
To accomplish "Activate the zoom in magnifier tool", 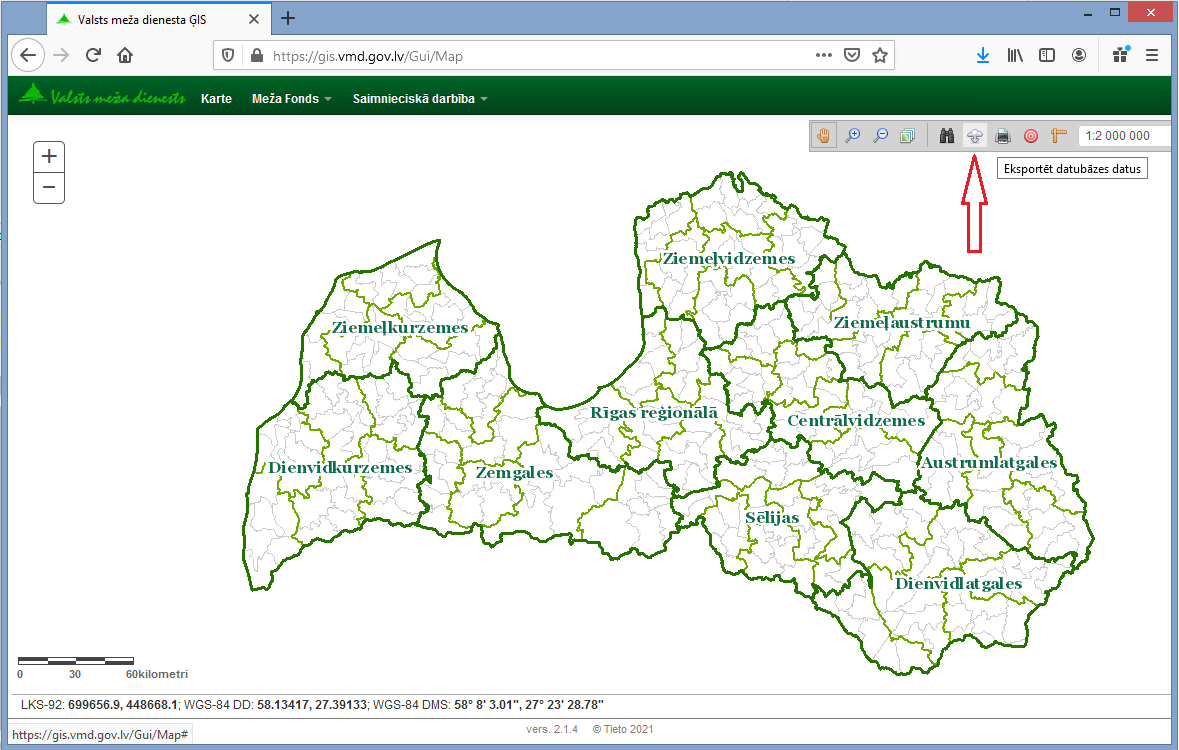I will point(853,136).
